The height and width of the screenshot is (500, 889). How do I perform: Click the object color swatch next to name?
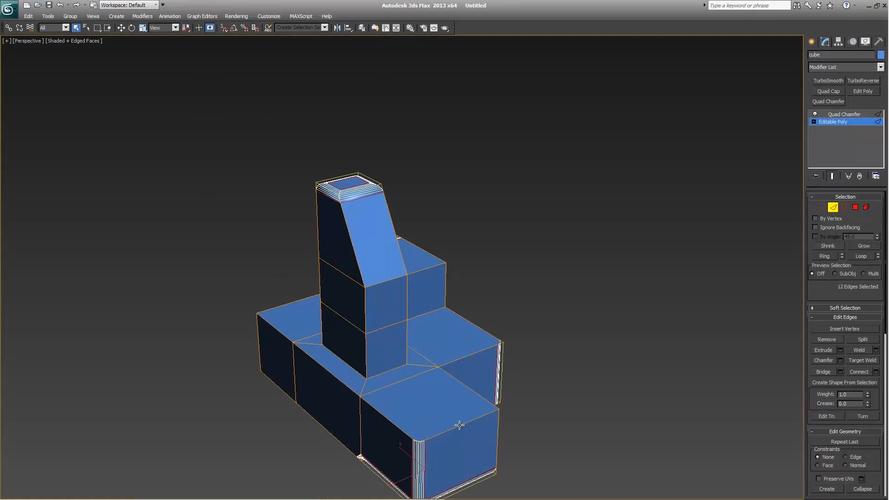coord(880,55)
